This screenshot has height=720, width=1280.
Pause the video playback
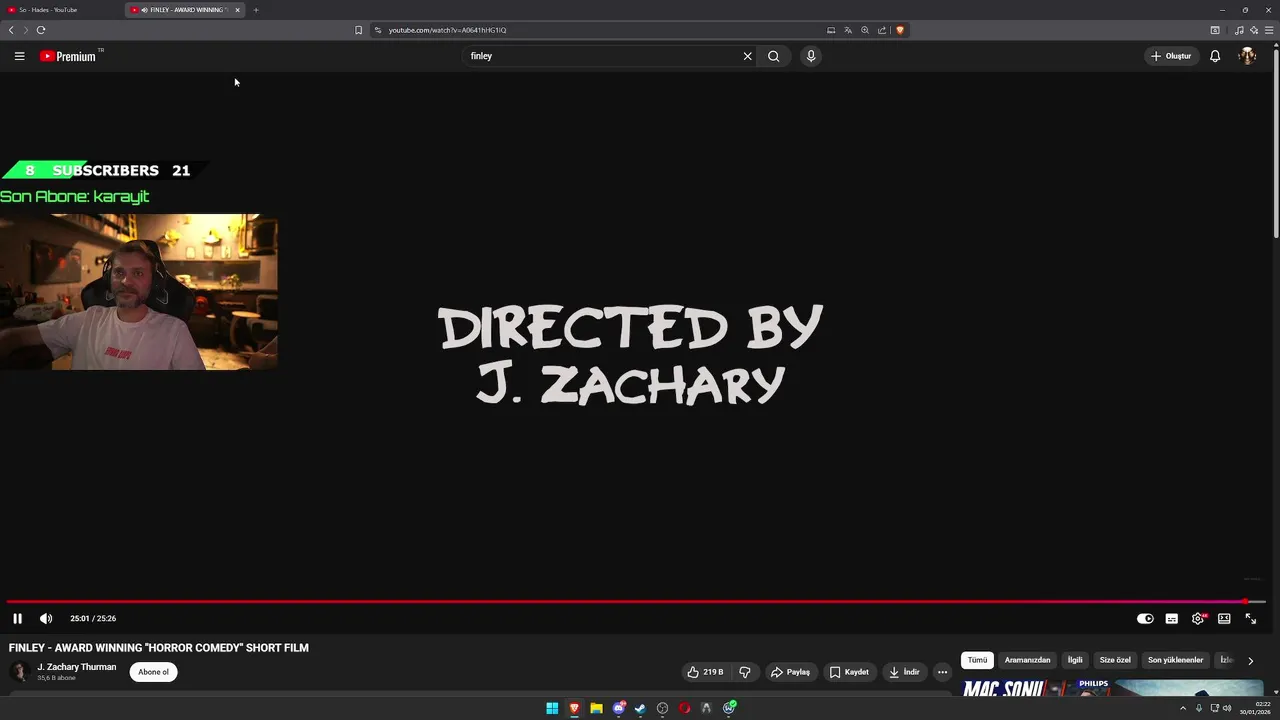pyautogui.click(x=17, y=618)
